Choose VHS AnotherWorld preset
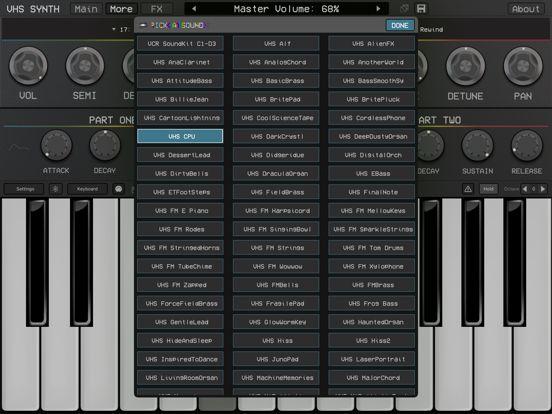Viewport: 552px width, 414px height. [372, 62]
